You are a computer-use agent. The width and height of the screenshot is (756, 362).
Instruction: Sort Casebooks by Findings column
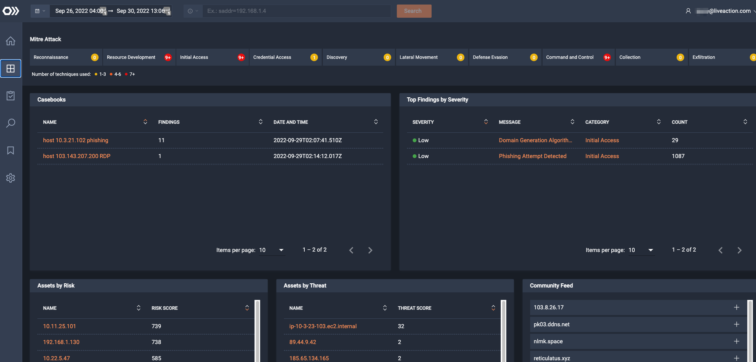point(260,122)
